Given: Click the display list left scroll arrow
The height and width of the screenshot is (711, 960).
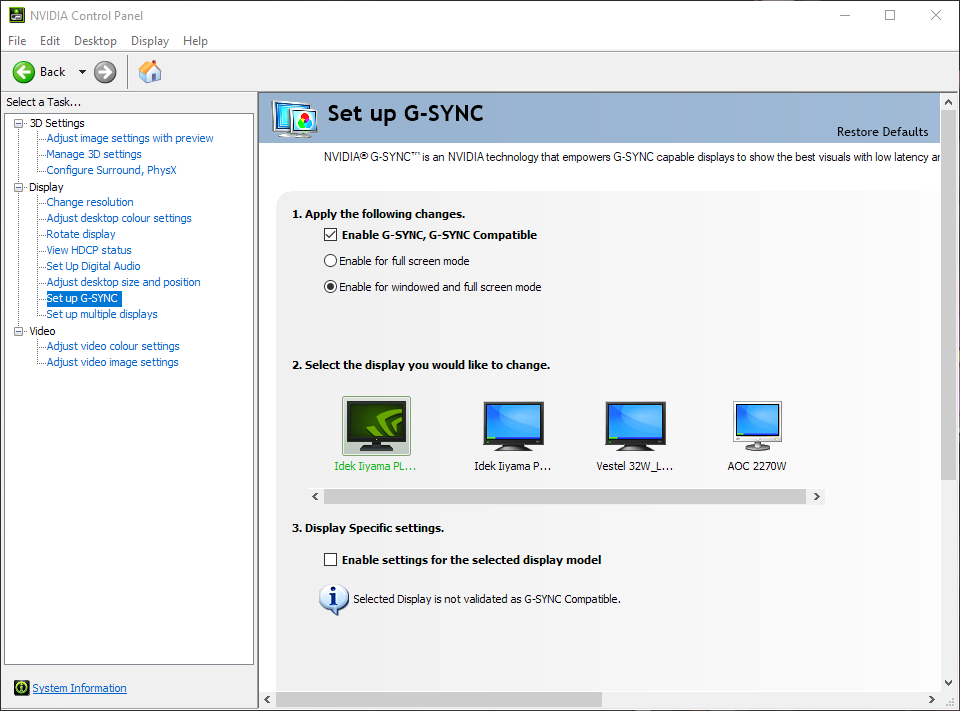Looking at the screenshot, I should click(315, 496).
